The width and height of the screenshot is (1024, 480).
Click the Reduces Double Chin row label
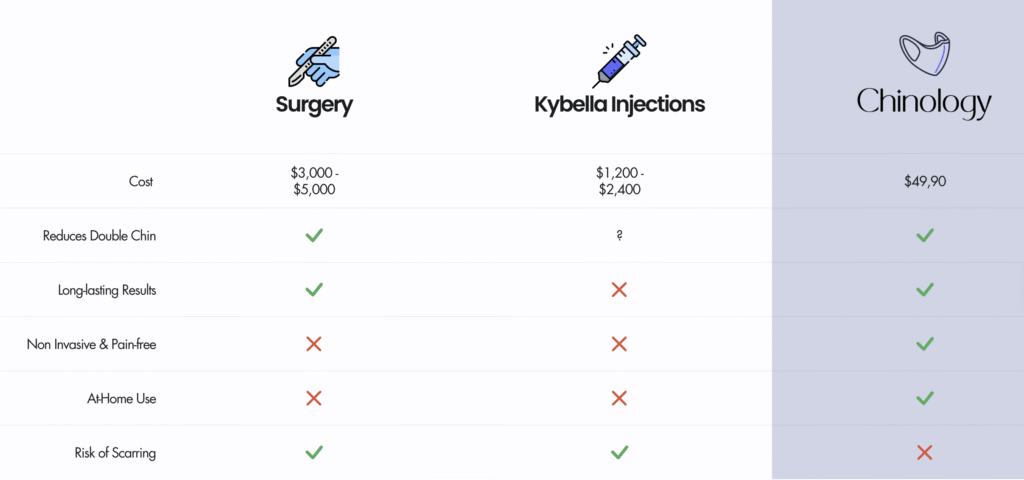(99, 236)
